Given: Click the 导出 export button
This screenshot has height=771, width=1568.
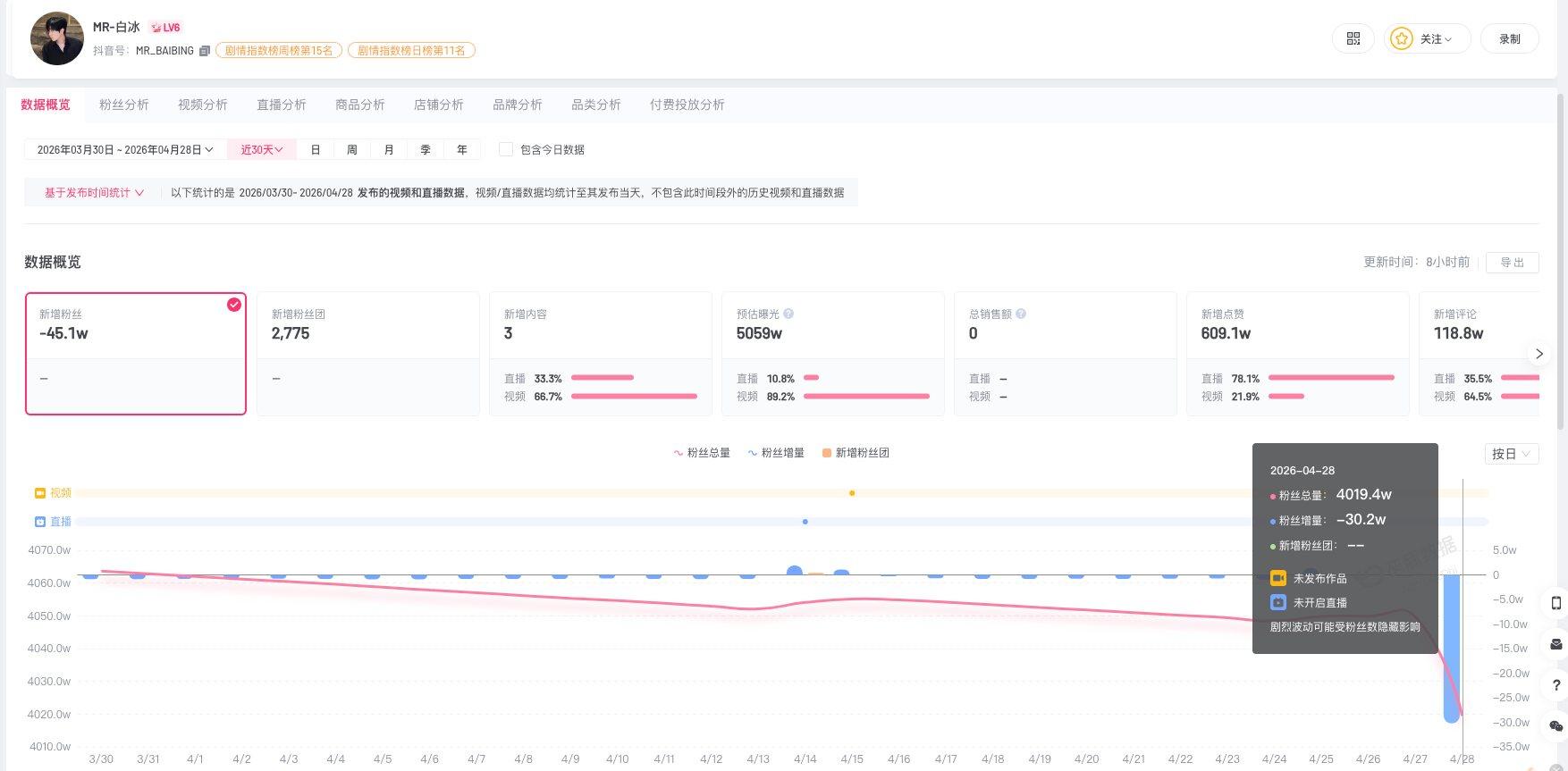Looking at the screenshot, I should click(x=1512, y=263).
